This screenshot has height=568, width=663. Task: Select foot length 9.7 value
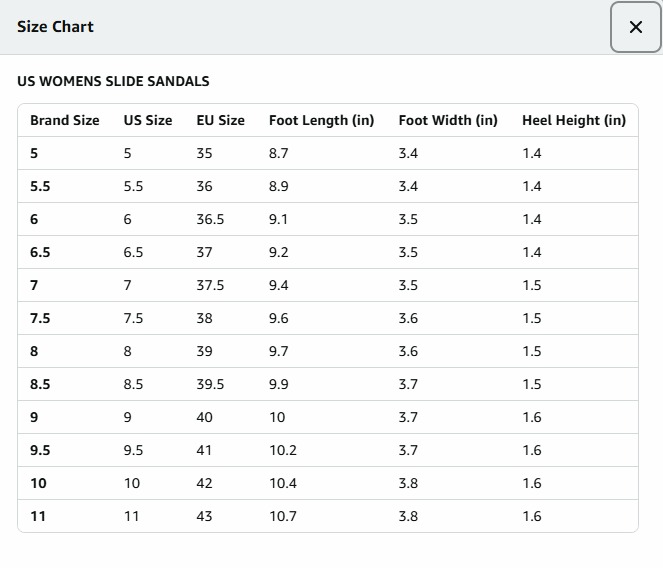[x=279, y=351]
